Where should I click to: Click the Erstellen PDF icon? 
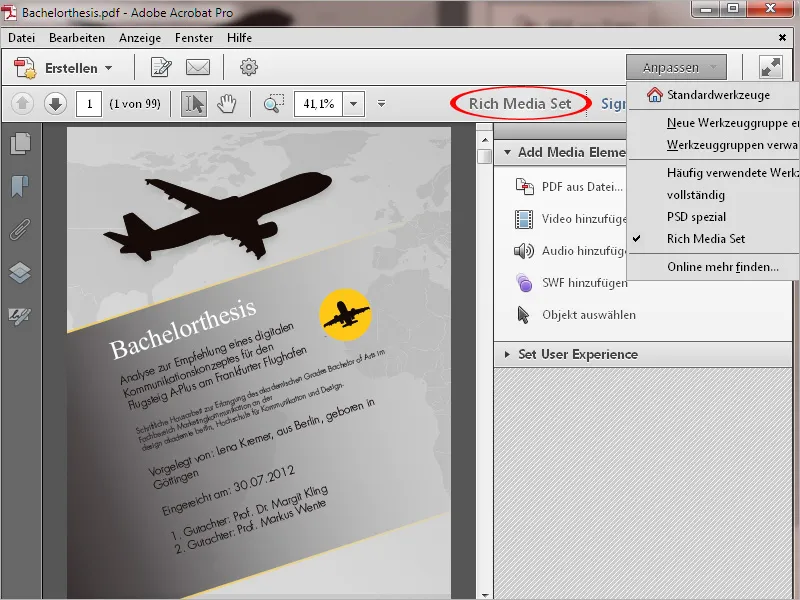click(x=24, y=68)
